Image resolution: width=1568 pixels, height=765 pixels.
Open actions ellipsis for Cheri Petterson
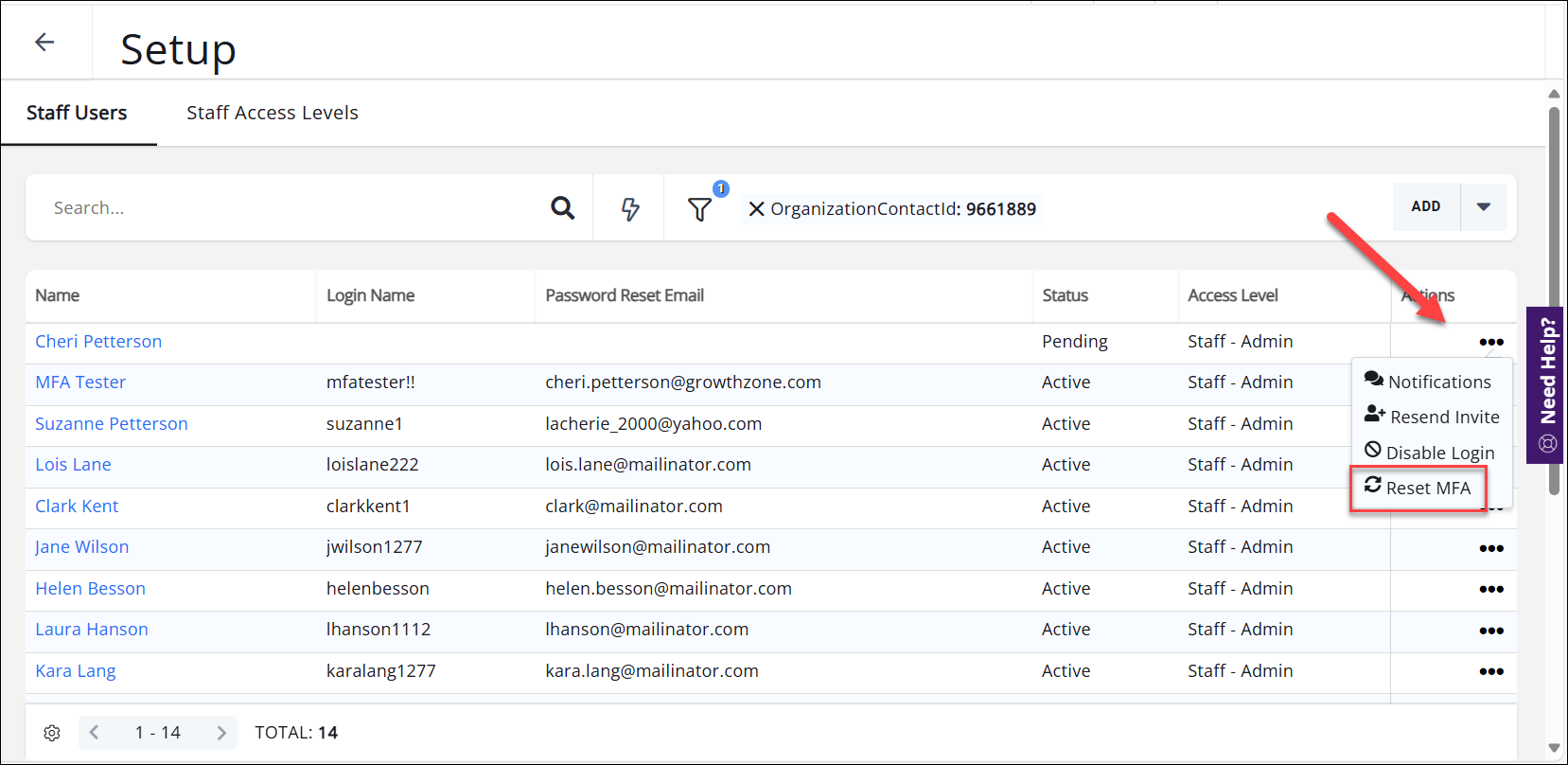click(1490, 342)
